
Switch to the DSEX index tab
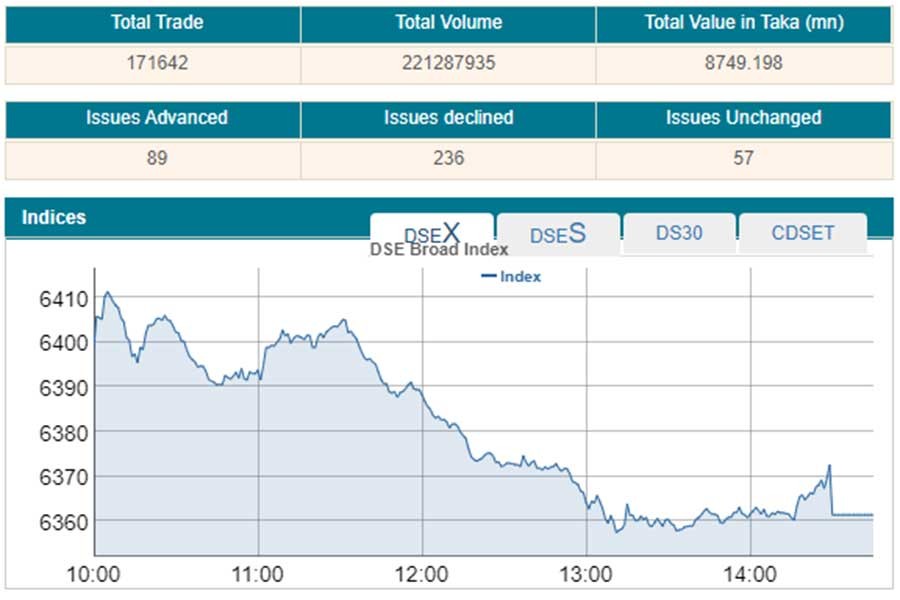pyautogui.click(x=431, y=233)
